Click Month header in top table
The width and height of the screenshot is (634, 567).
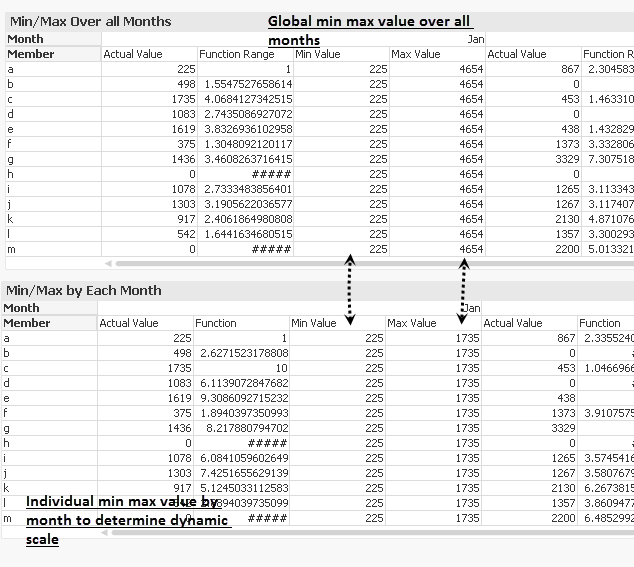(x=25, y=39)
